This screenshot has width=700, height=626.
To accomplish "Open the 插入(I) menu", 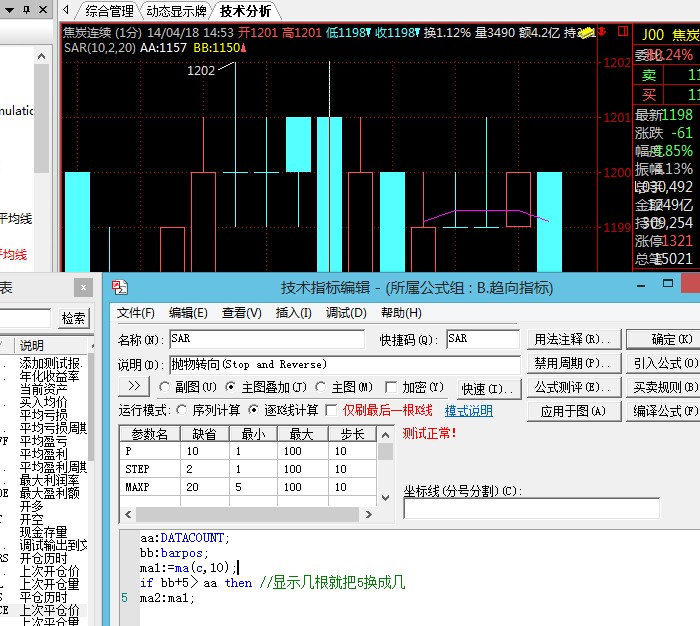I will click(x=293, y=313).
